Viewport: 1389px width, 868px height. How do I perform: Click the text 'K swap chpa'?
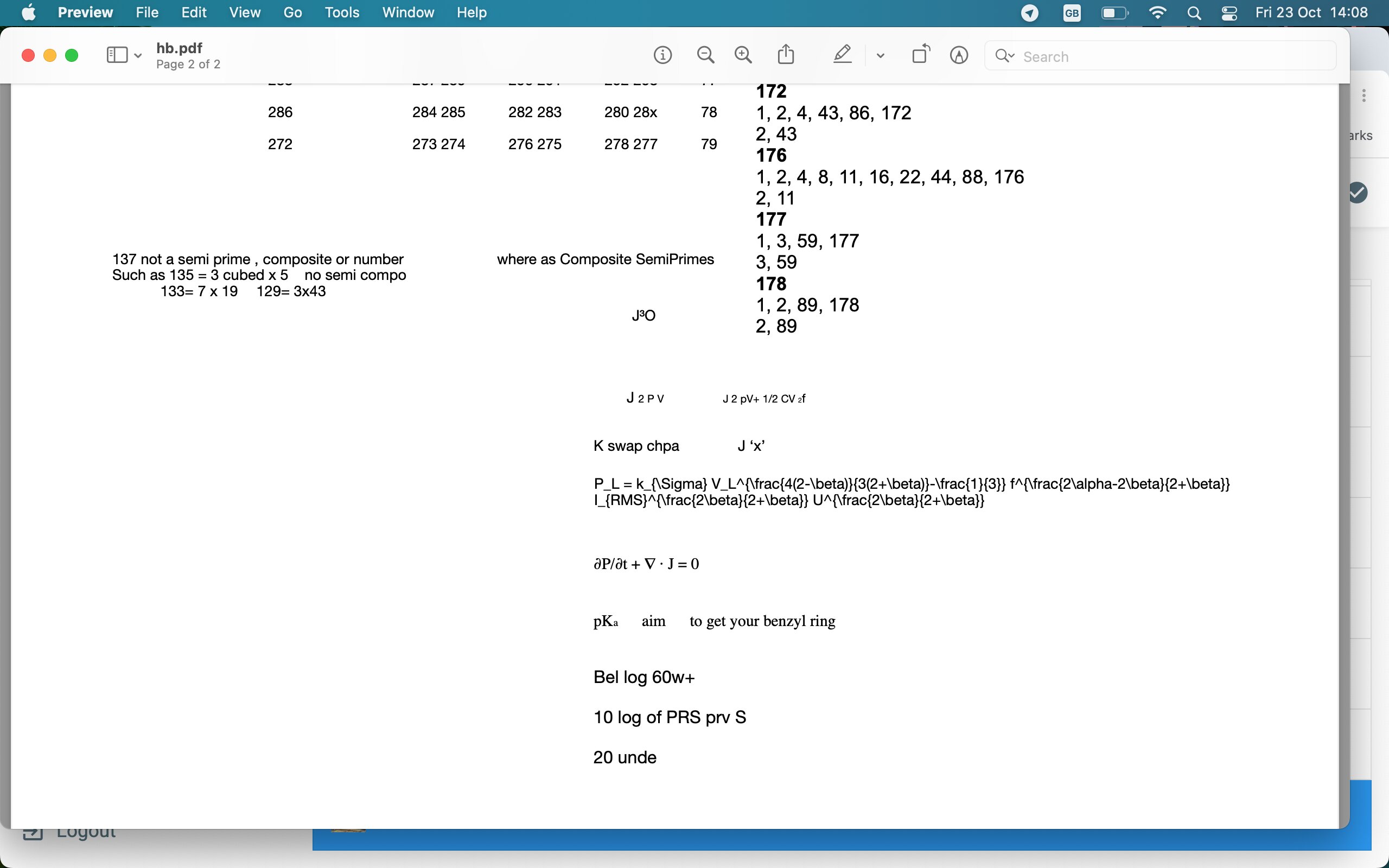[636, 446]
